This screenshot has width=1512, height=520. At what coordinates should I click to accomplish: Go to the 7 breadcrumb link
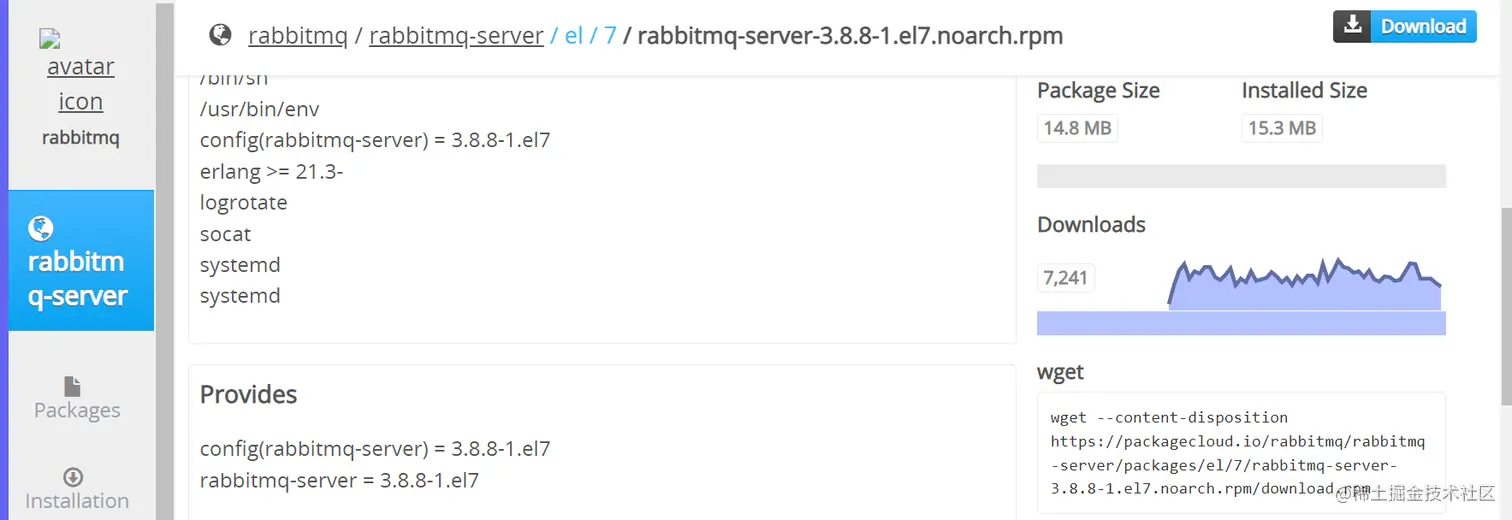pos(610,36)
